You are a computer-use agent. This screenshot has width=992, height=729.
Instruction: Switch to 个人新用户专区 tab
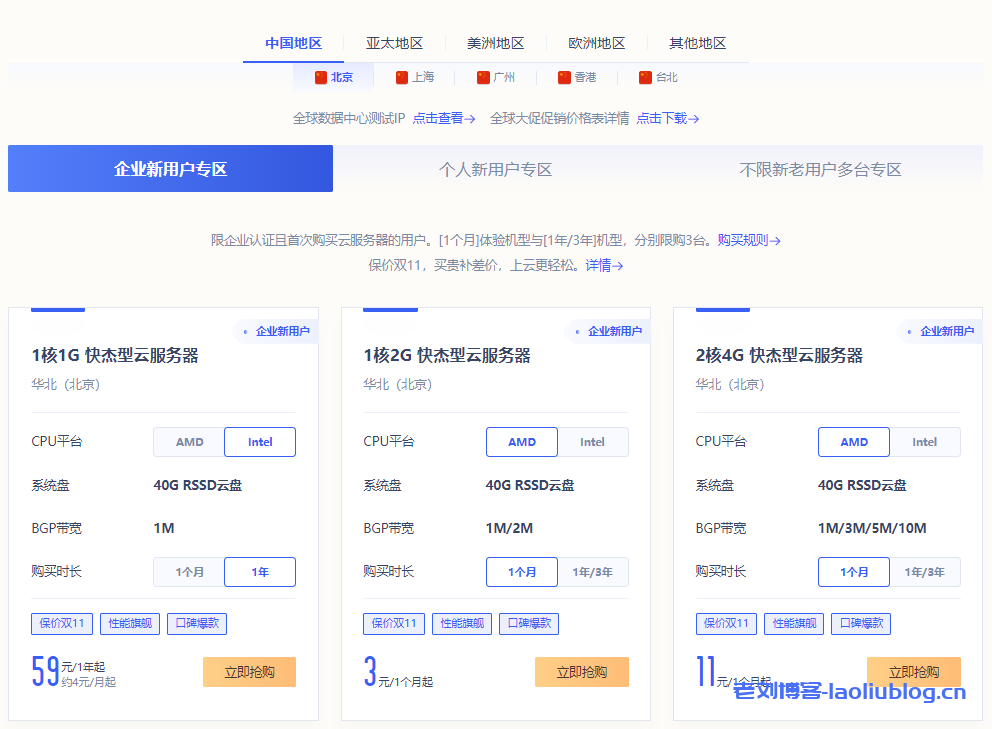[x=495, y=169]
